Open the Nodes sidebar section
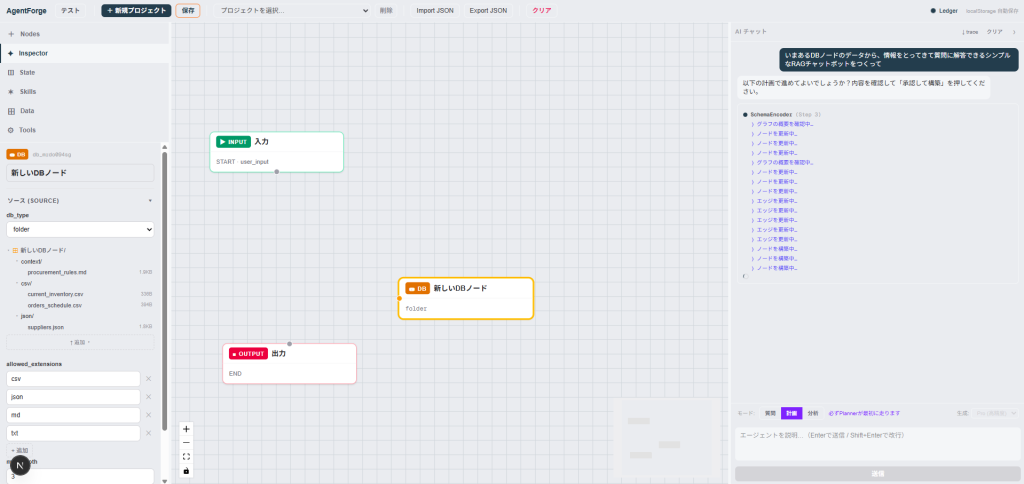The height and width of the screenshot is (484, 1024). click(84, 33)
